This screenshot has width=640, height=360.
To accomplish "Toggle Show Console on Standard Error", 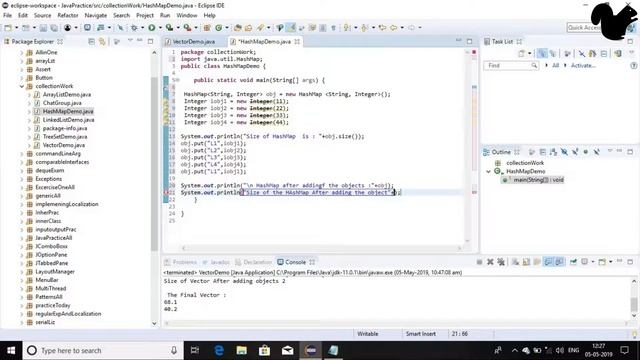I will click(x=559, y=262).
